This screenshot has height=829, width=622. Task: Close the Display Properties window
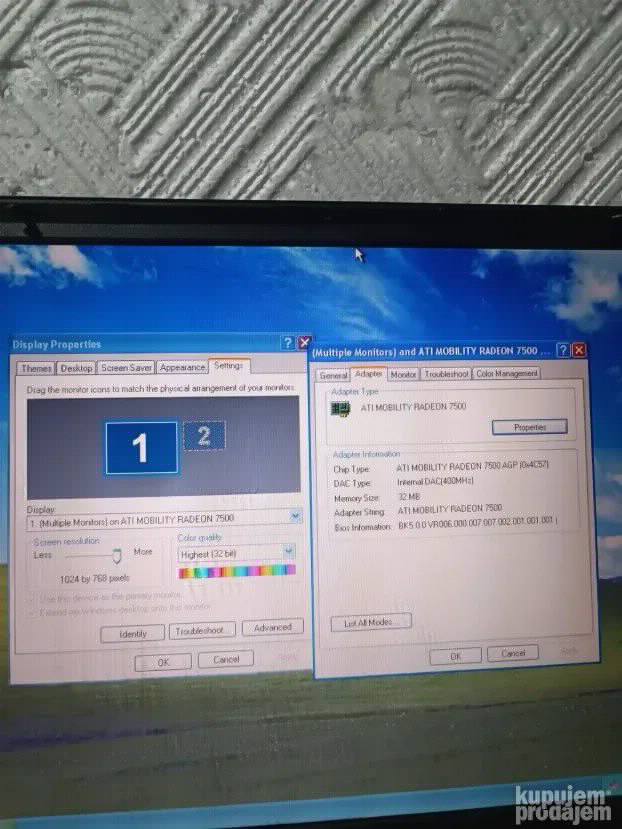click(304, 343)
